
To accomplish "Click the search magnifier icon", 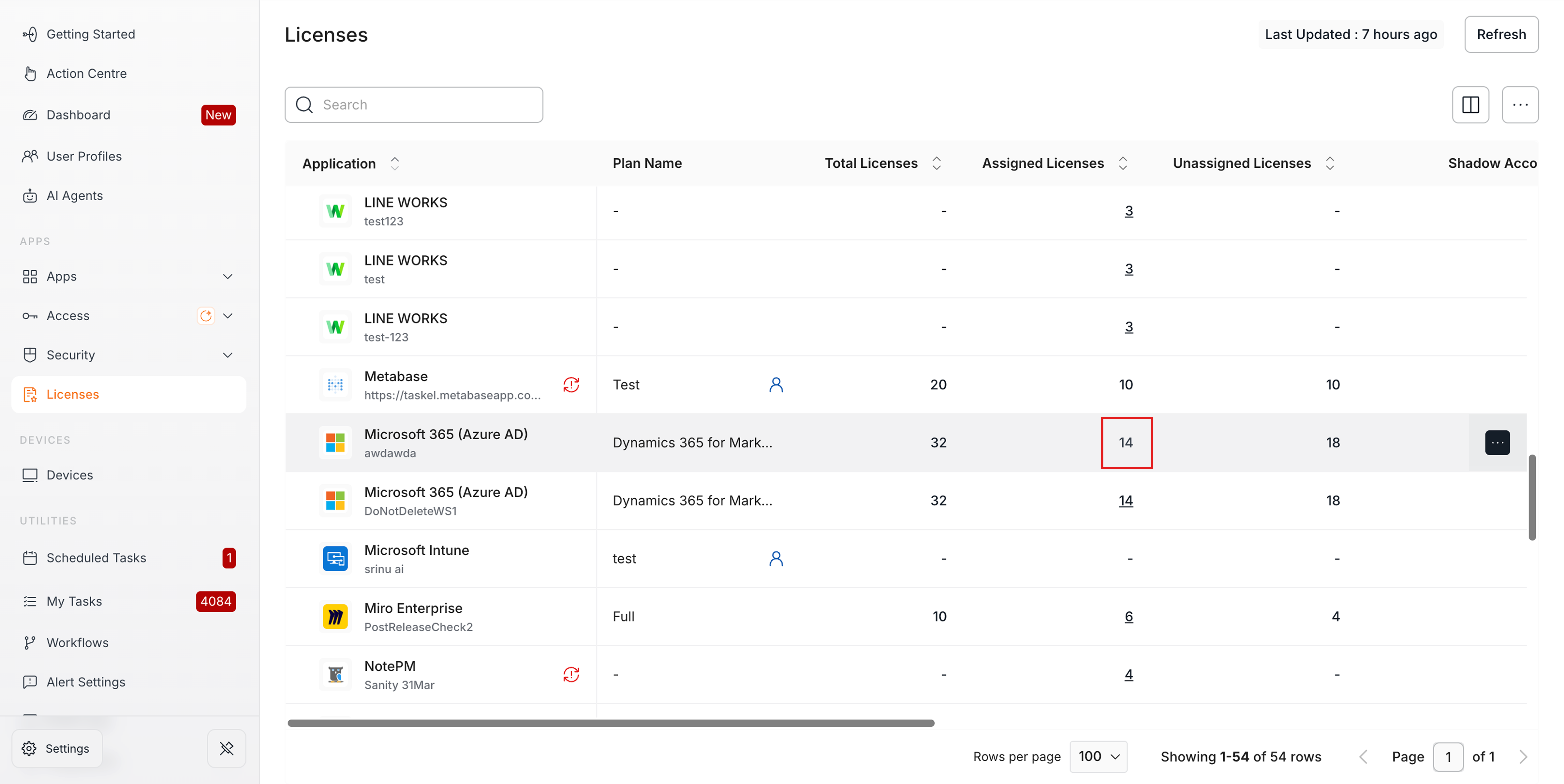I will coord(304,105).
